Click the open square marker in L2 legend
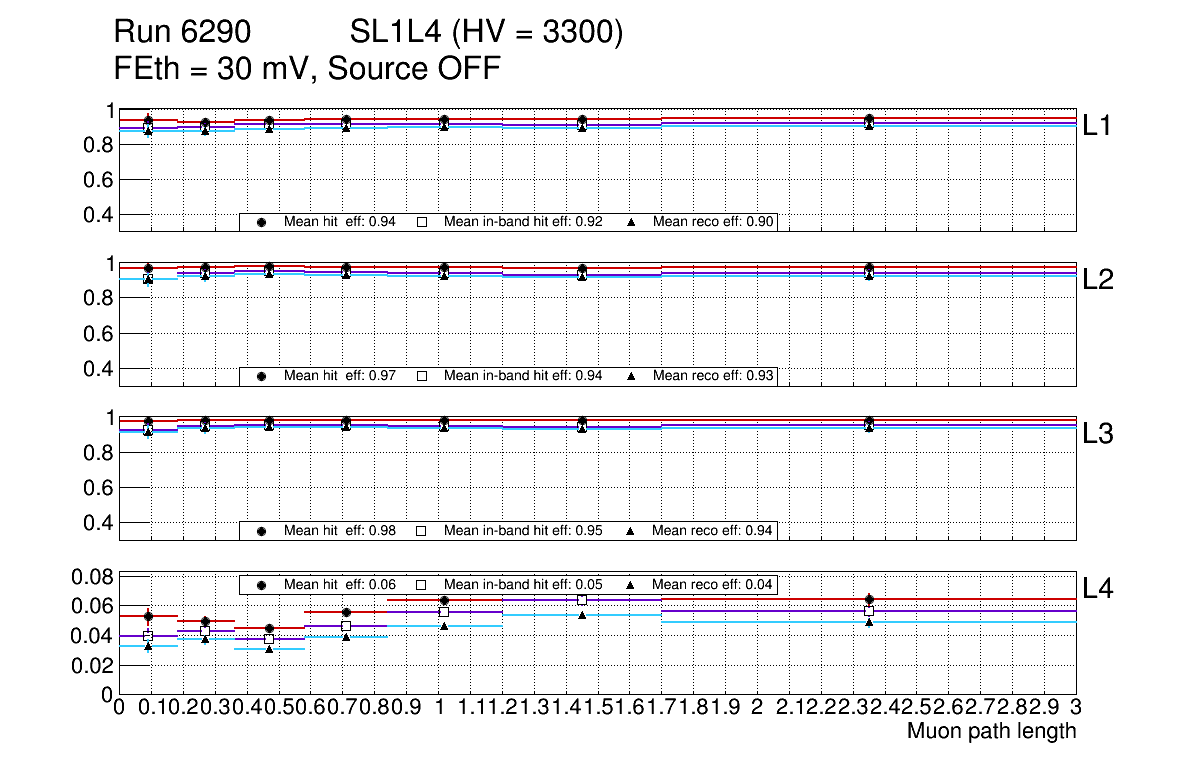This screenshot has height=772, width=1196. [x=421, y=376]
